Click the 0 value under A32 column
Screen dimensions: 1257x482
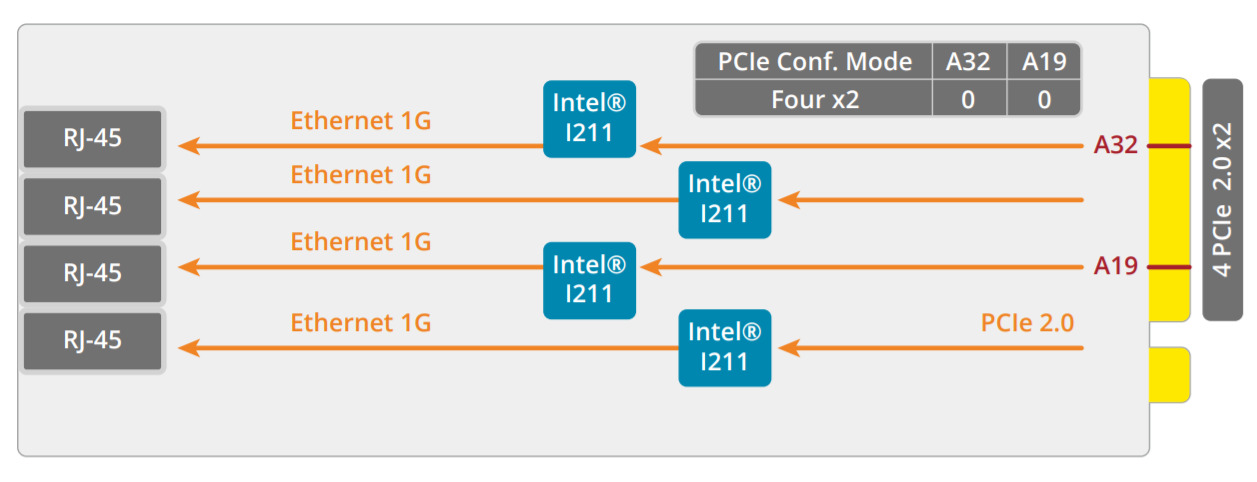pos(968,99)
